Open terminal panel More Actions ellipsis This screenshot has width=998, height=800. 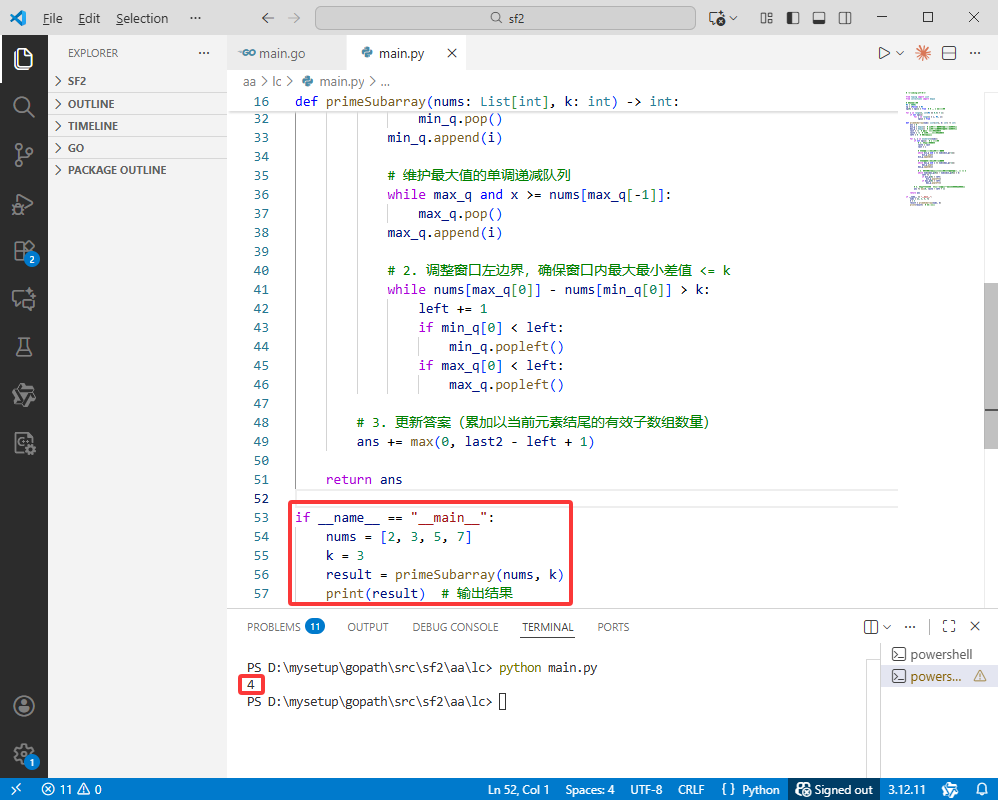[910, 627]
